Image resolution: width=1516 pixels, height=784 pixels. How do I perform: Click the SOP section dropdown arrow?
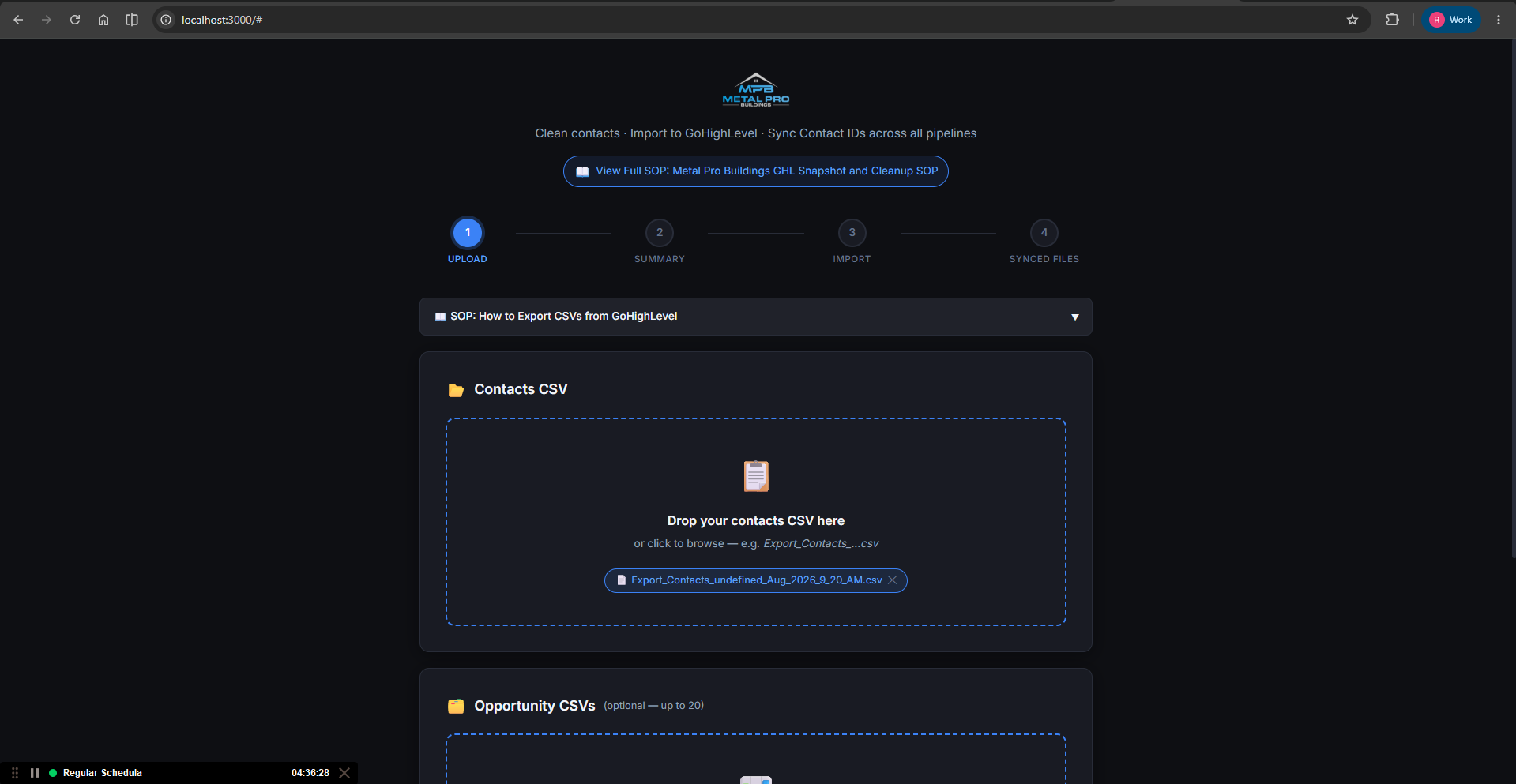coord(1075,317)
